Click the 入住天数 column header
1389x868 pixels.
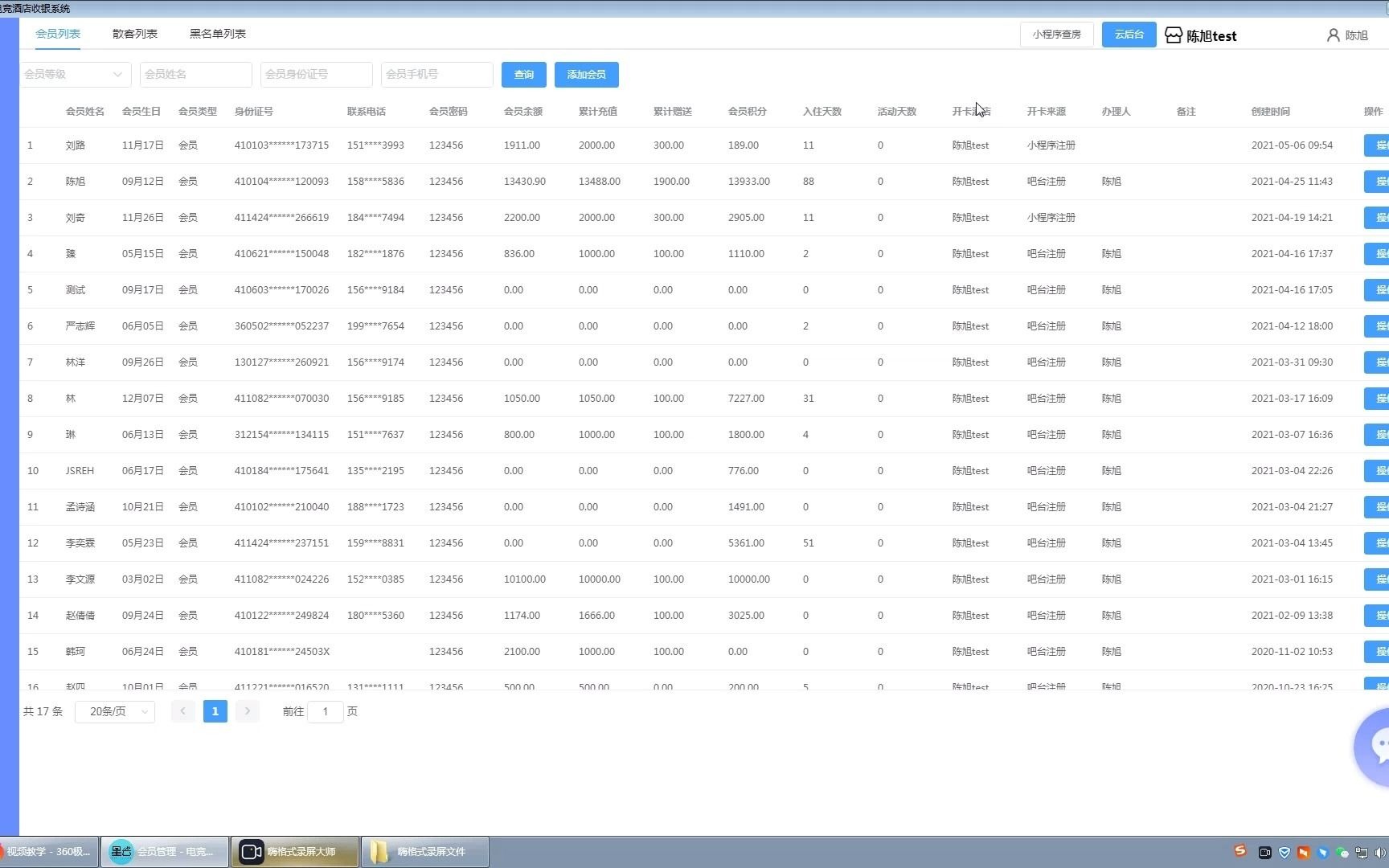(x=822, y=112)
